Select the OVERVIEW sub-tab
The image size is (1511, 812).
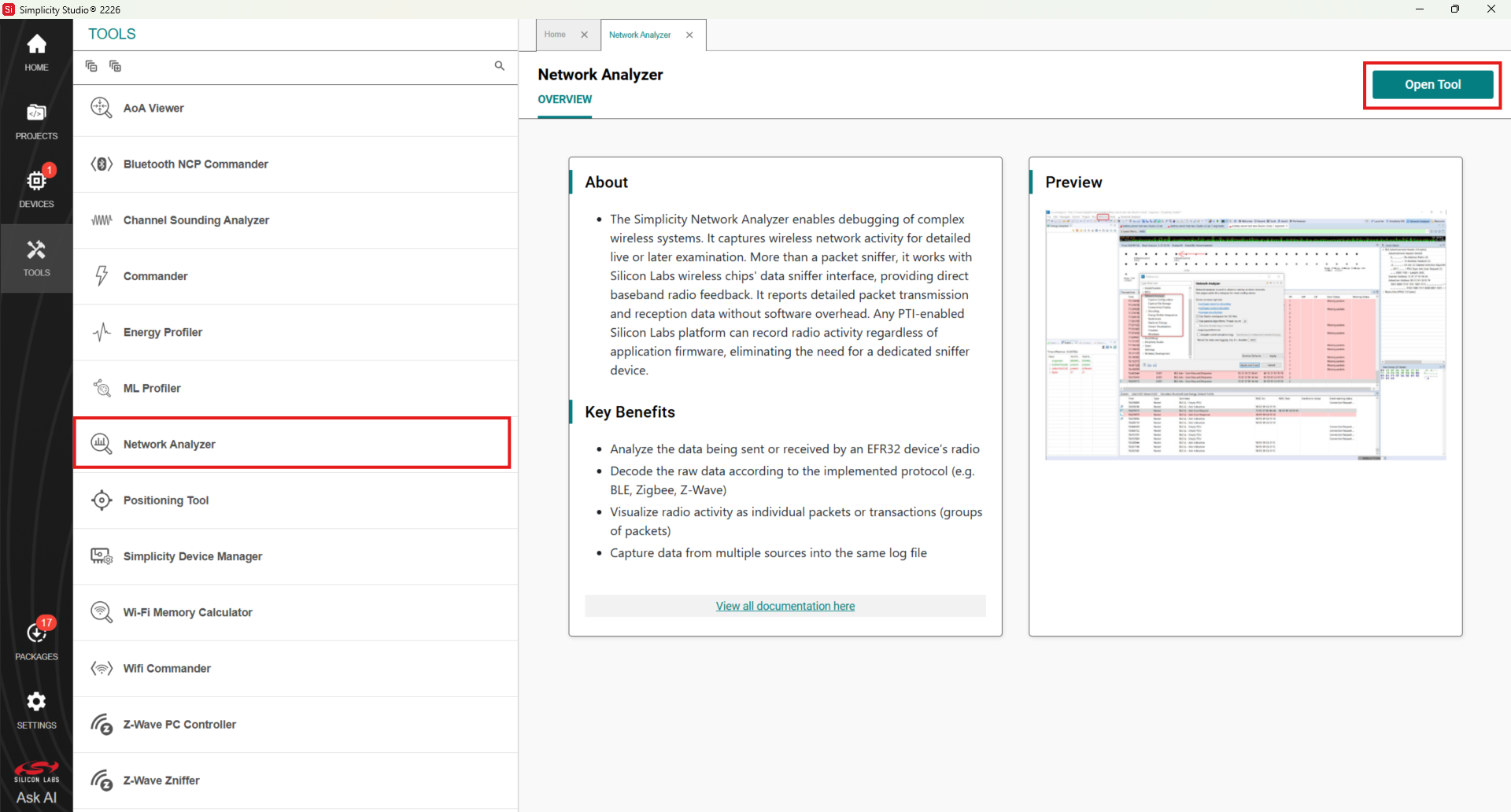coord(564,99)
